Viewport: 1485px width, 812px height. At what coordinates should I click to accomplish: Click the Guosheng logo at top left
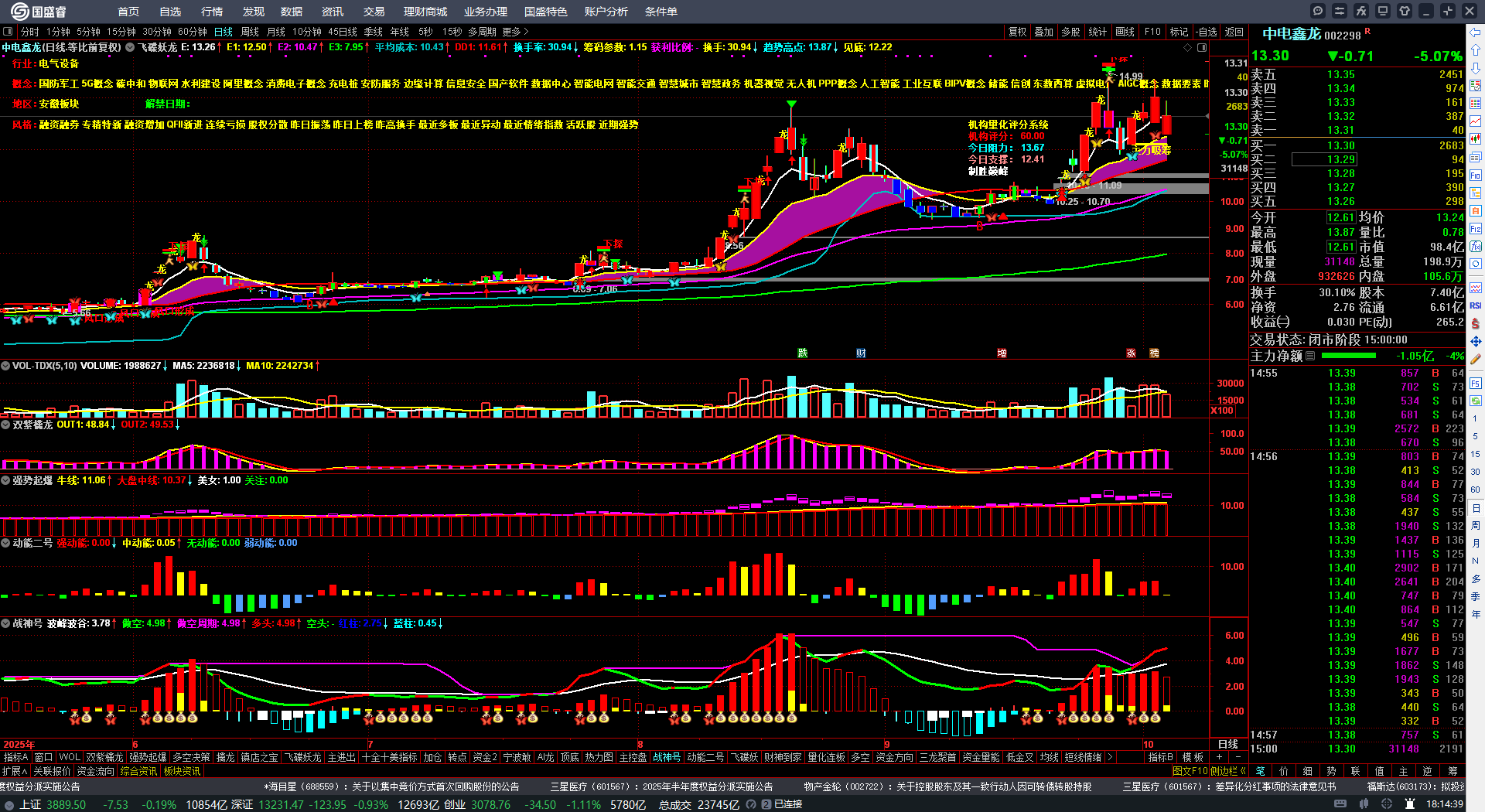tap(39, 11)
